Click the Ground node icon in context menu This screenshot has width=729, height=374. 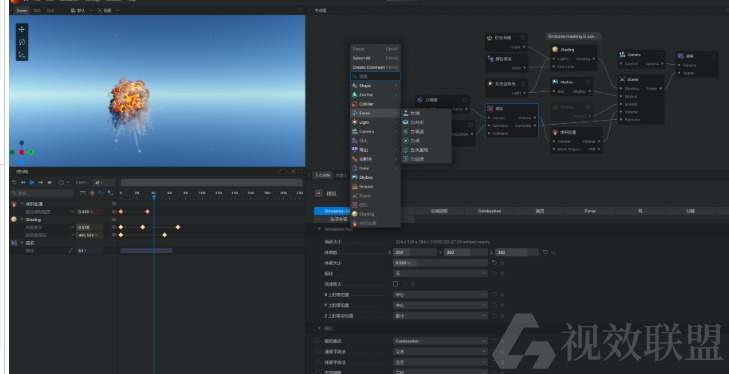coord(355,187)
